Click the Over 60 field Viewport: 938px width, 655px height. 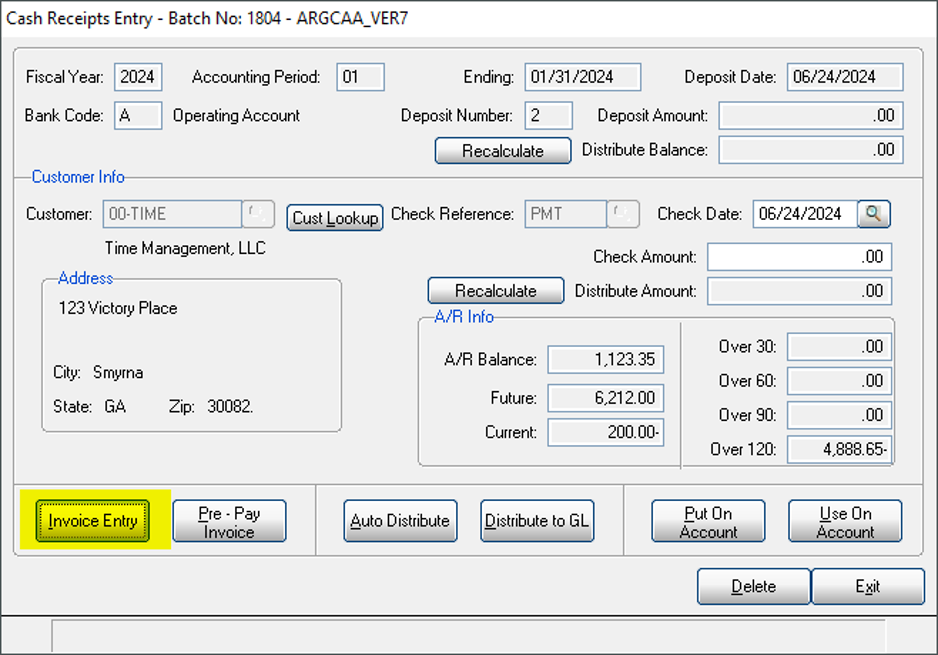pos(839,380)
